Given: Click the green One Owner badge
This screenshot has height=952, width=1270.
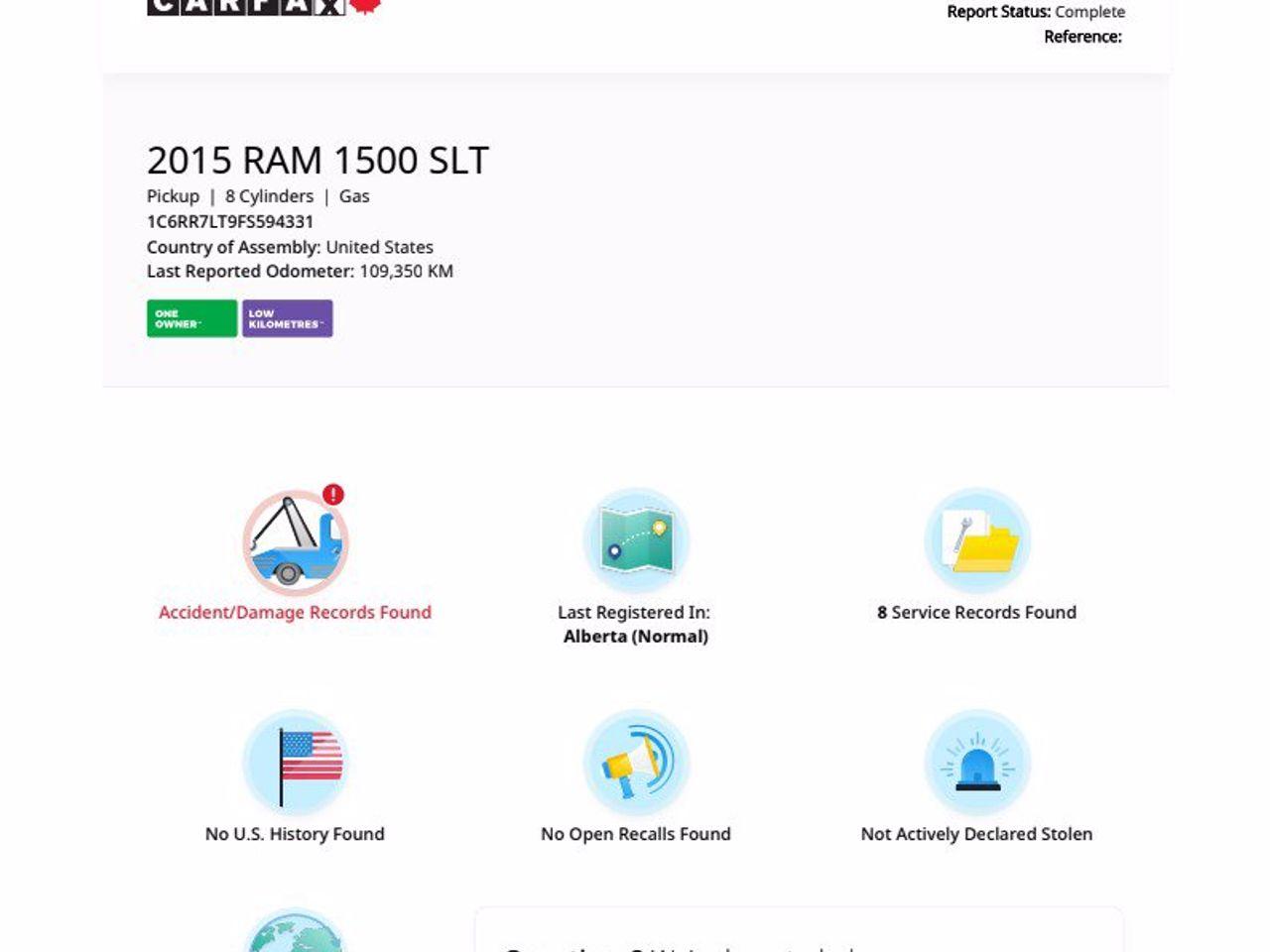Looking at the screenshot, I should tap(192, 318).
